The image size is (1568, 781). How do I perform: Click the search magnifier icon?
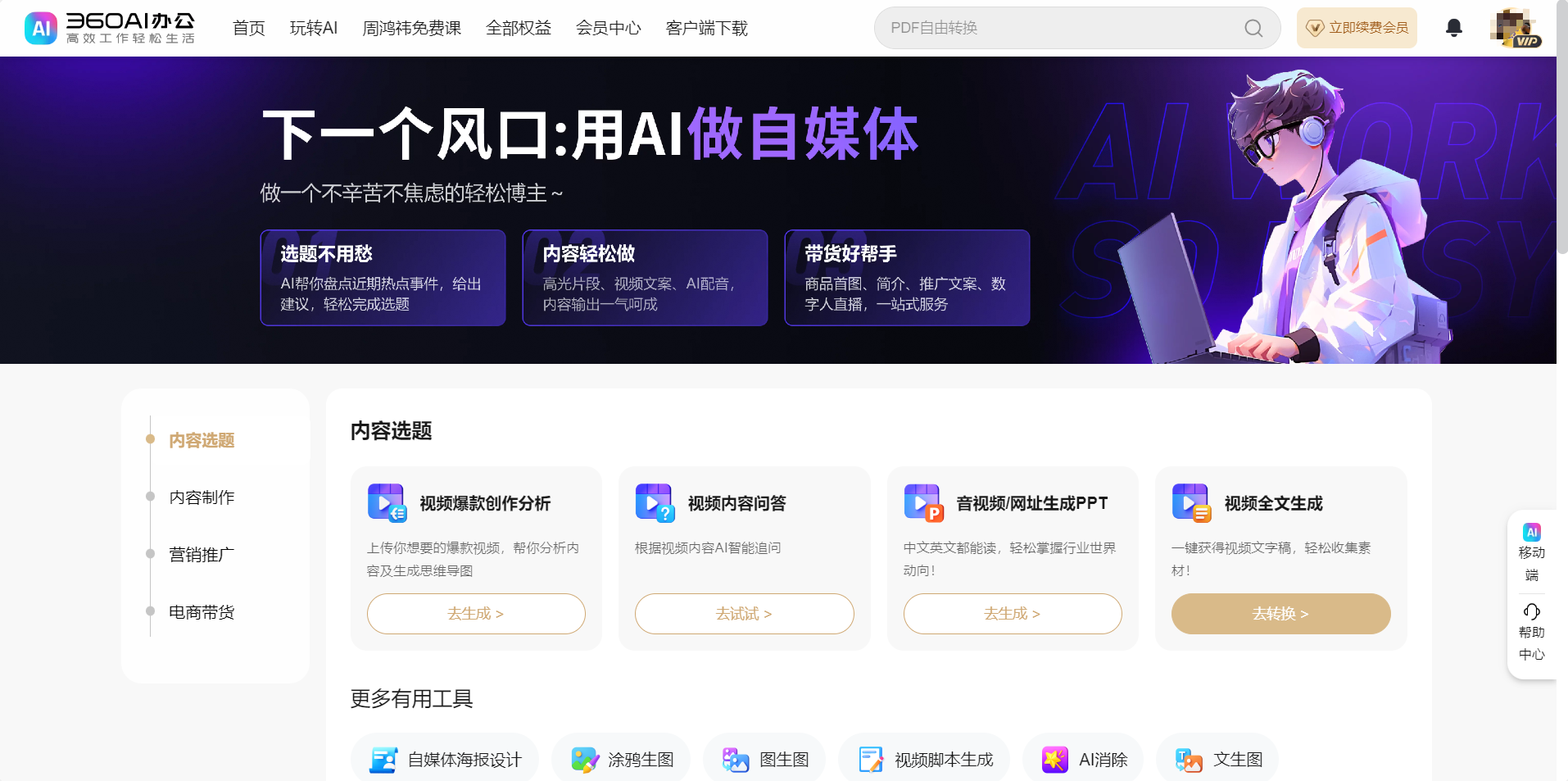click(1253, 28)
